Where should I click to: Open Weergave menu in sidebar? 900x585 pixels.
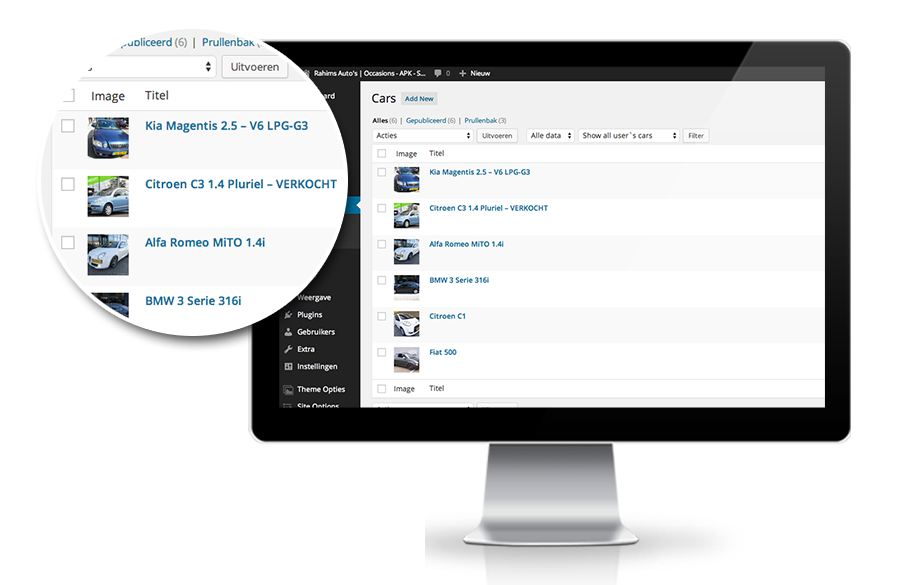coord(314,297)
